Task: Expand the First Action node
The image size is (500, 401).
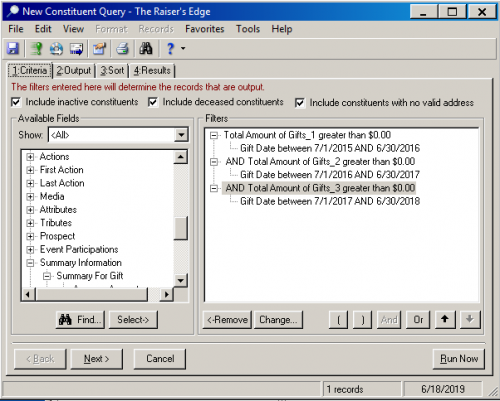Action: click(30, 170)
